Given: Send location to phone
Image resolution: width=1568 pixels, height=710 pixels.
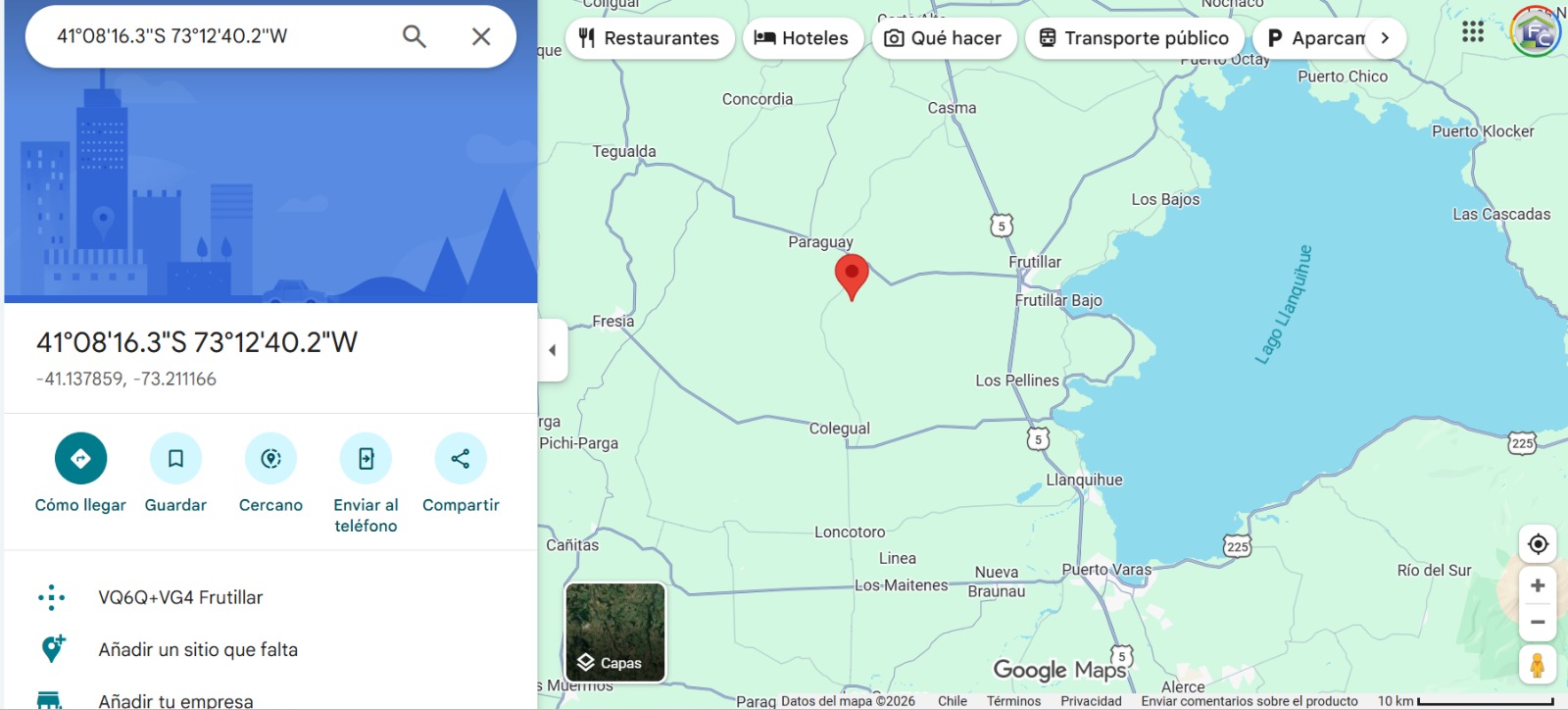Looking at the screenshot, I should 366,458.
